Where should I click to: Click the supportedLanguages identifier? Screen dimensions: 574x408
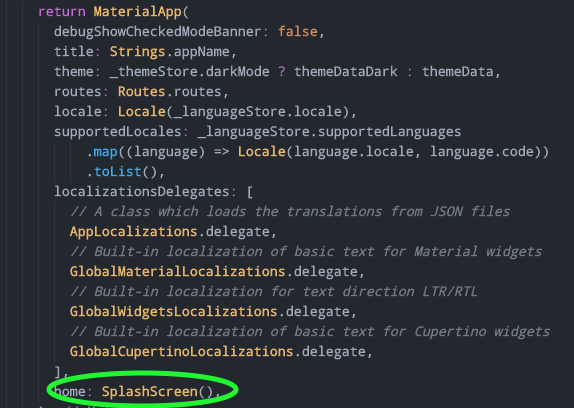(x=390, y=132)
